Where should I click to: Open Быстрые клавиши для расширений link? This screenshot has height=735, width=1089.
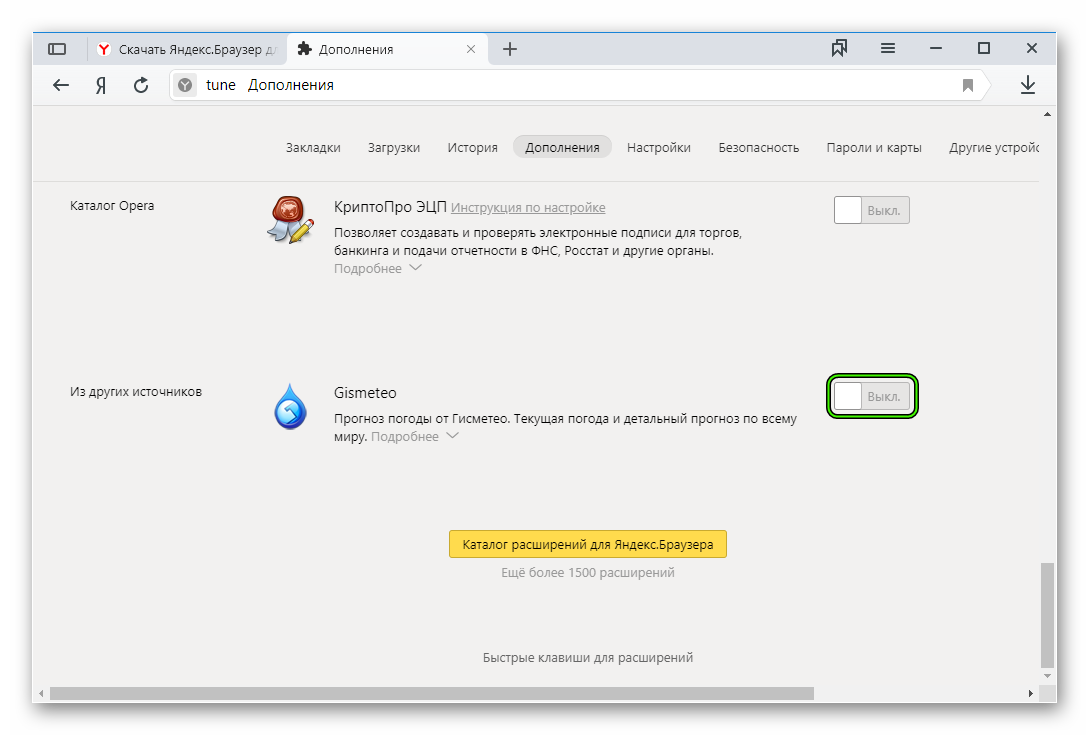588,657
